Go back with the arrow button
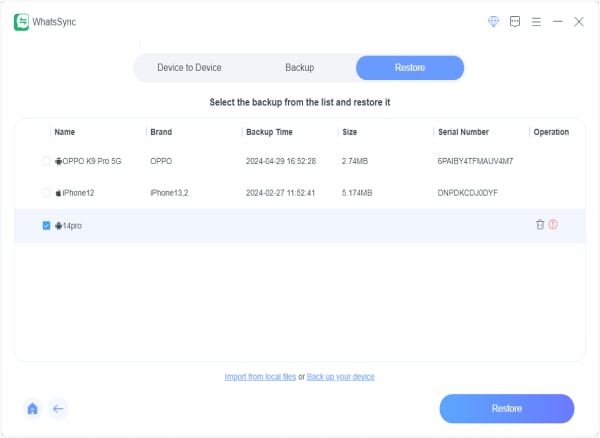600x438 pixels. [x=58, y=409]
